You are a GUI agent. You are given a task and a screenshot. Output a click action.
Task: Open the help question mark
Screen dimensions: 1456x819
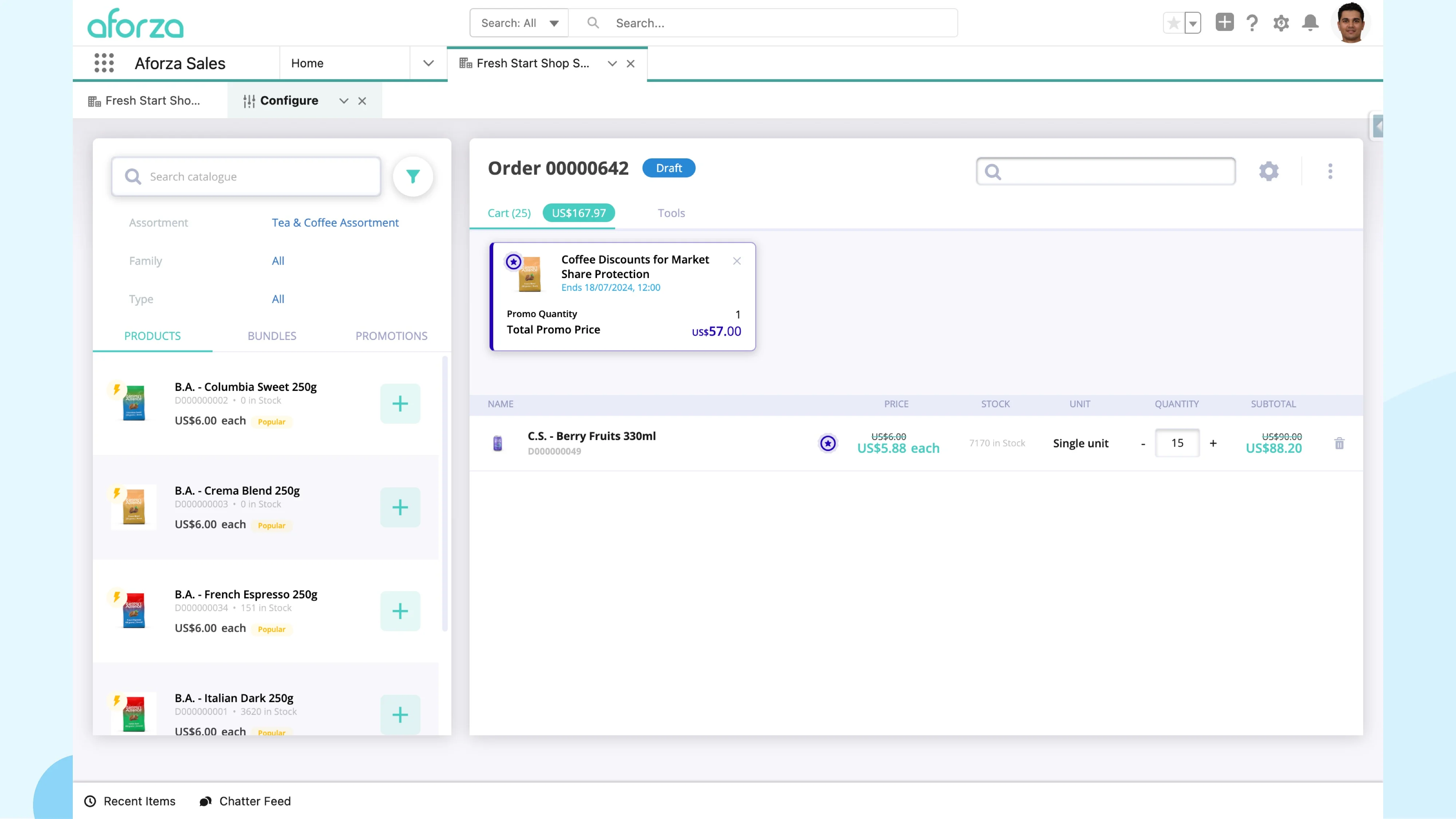click(x=1252, y=23)
